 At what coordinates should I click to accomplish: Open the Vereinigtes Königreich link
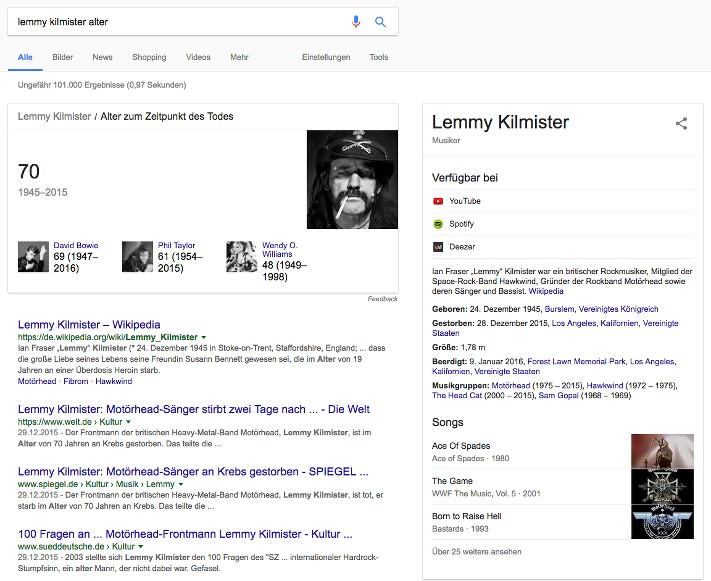coord(618,309)
